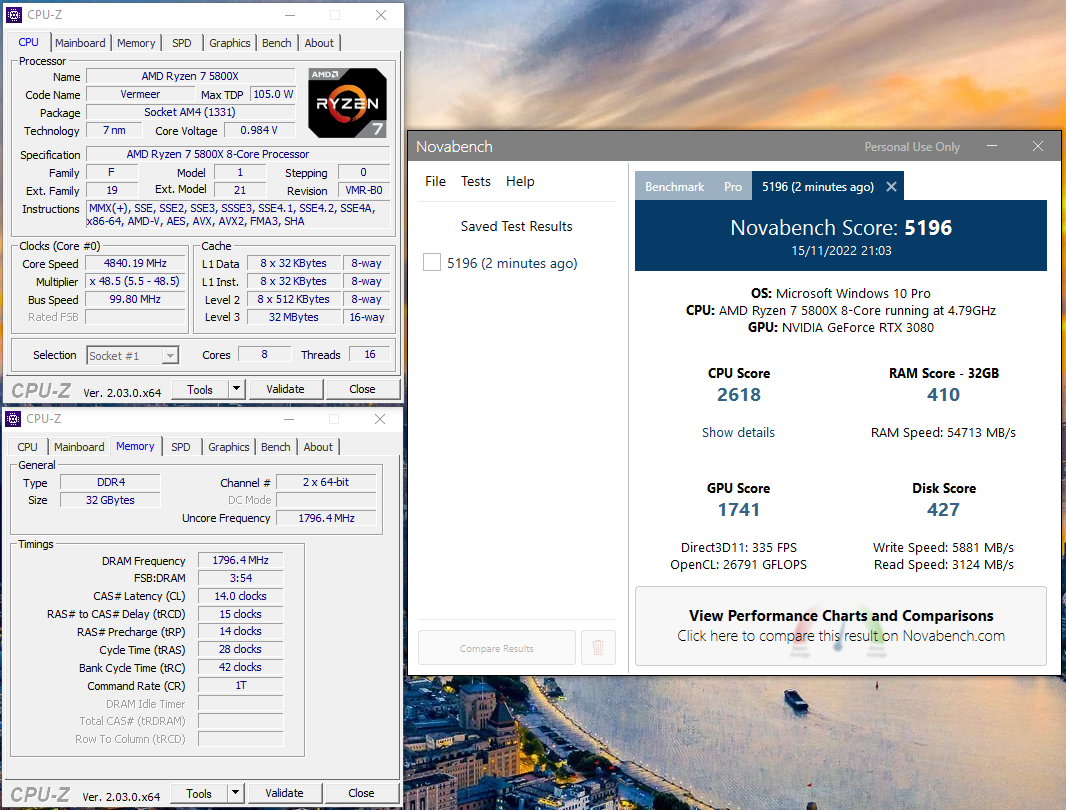Switch to CPU tab in bottom CPU-Z window
This screenshot has height=810, width=1066.
click(x=27, y=447)
